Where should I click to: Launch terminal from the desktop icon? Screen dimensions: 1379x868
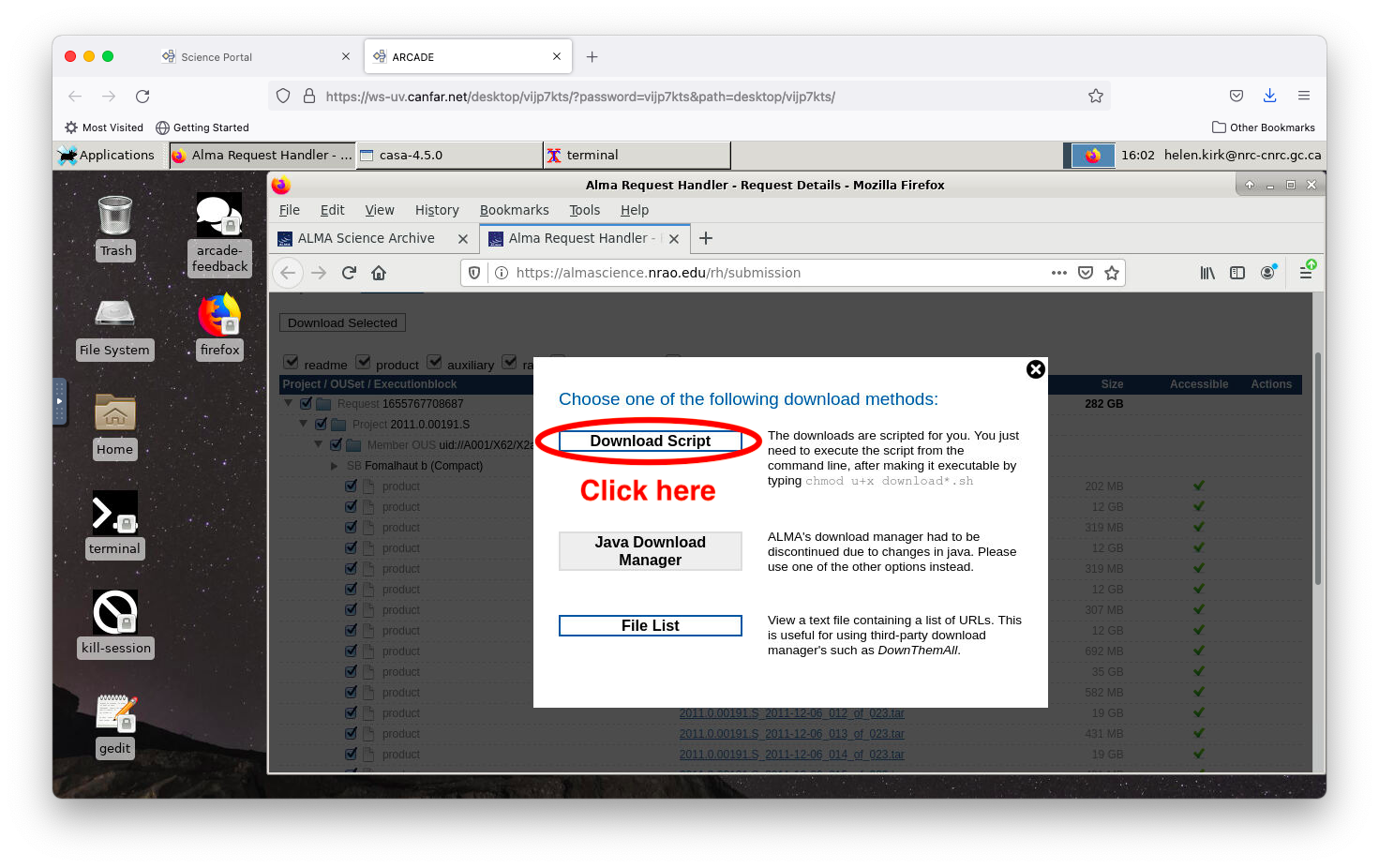tap(115, 524)
